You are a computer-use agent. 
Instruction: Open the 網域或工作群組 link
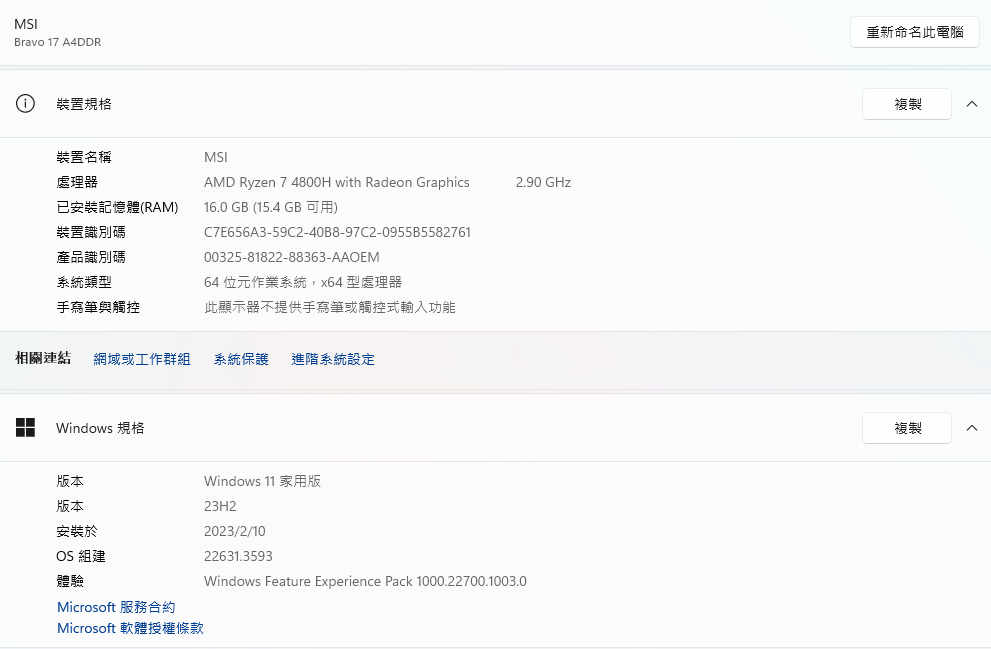(x=142, y=359)
